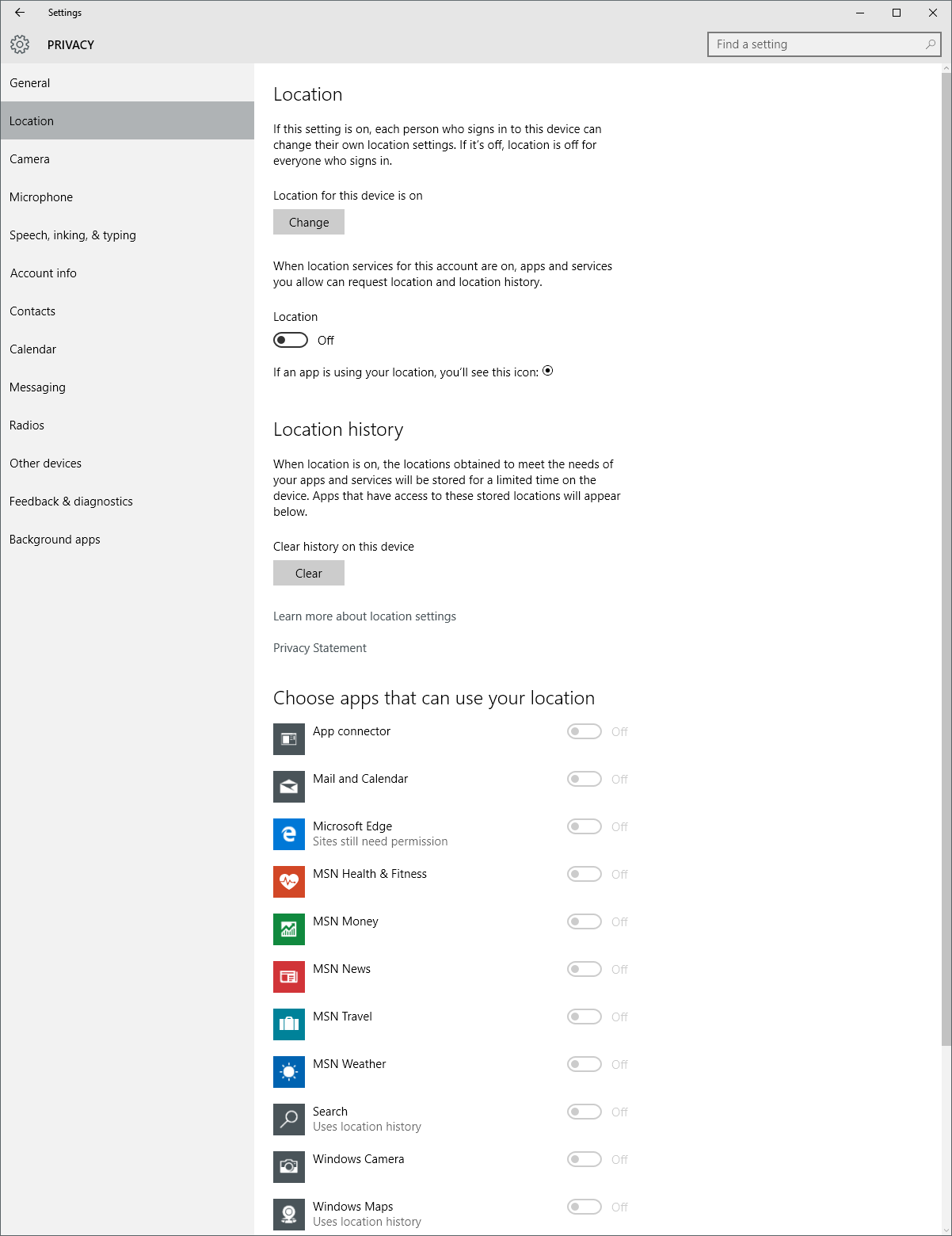The width and height of the screenshot is (952, 1236).
Task: Click the MSN Money chart icon
Action: [289, 929]
